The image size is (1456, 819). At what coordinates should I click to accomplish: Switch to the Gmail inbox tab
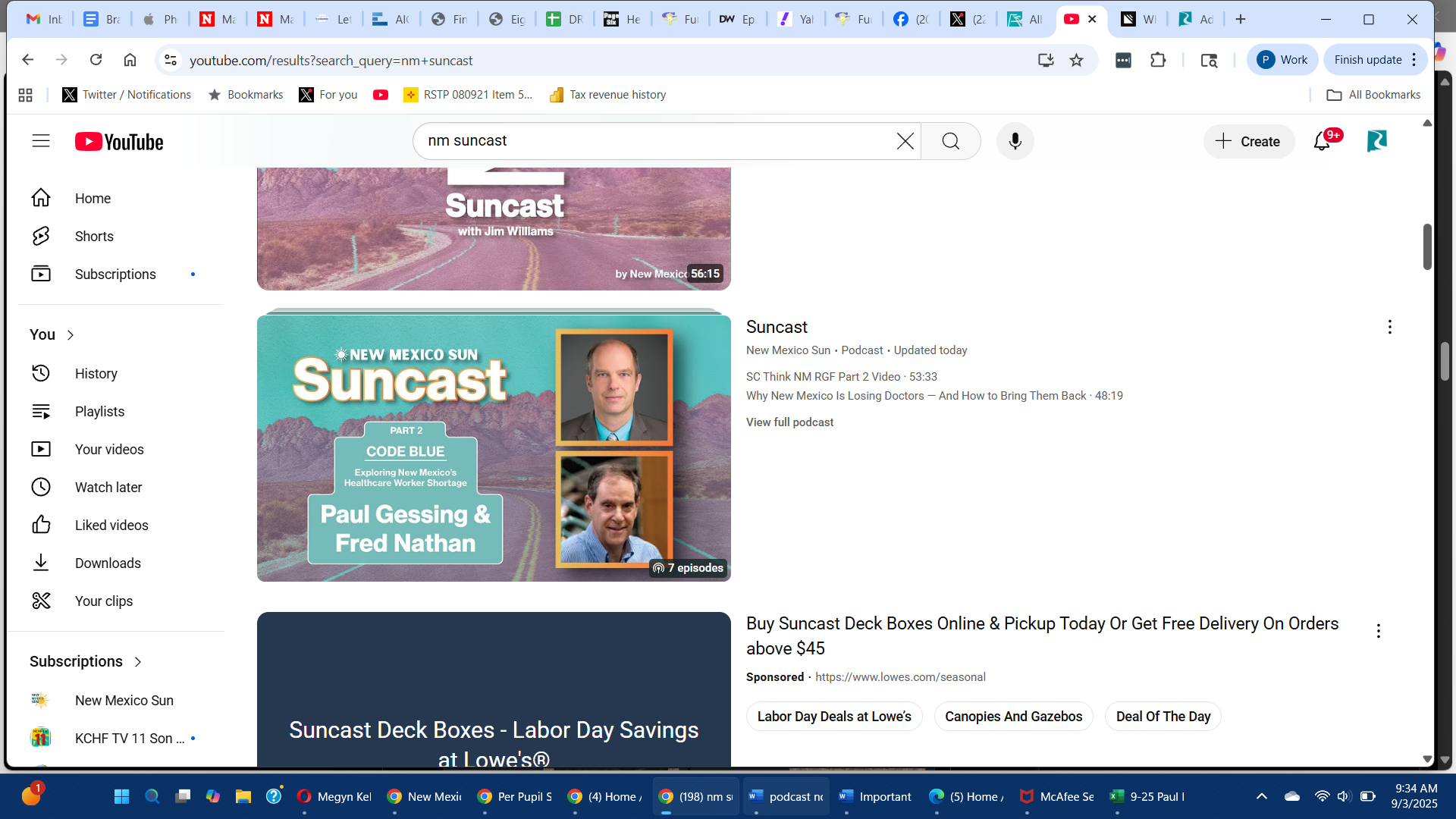pos(43,19)
